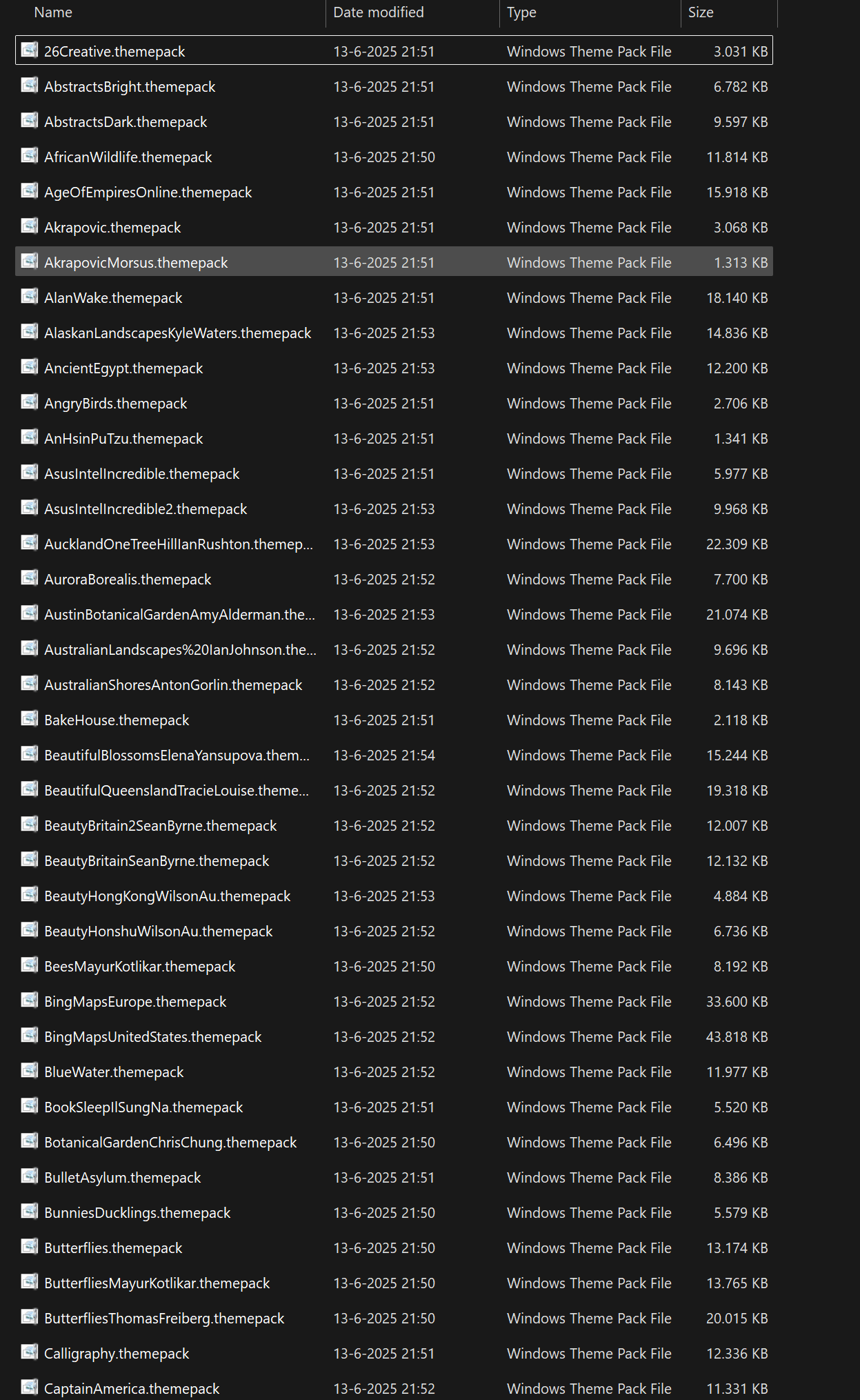Screen dimensions: 860x1400
Task: Click the date of BeautifulBlossomsElenaYansupova, 21:54
Action: tap(384, 756)
